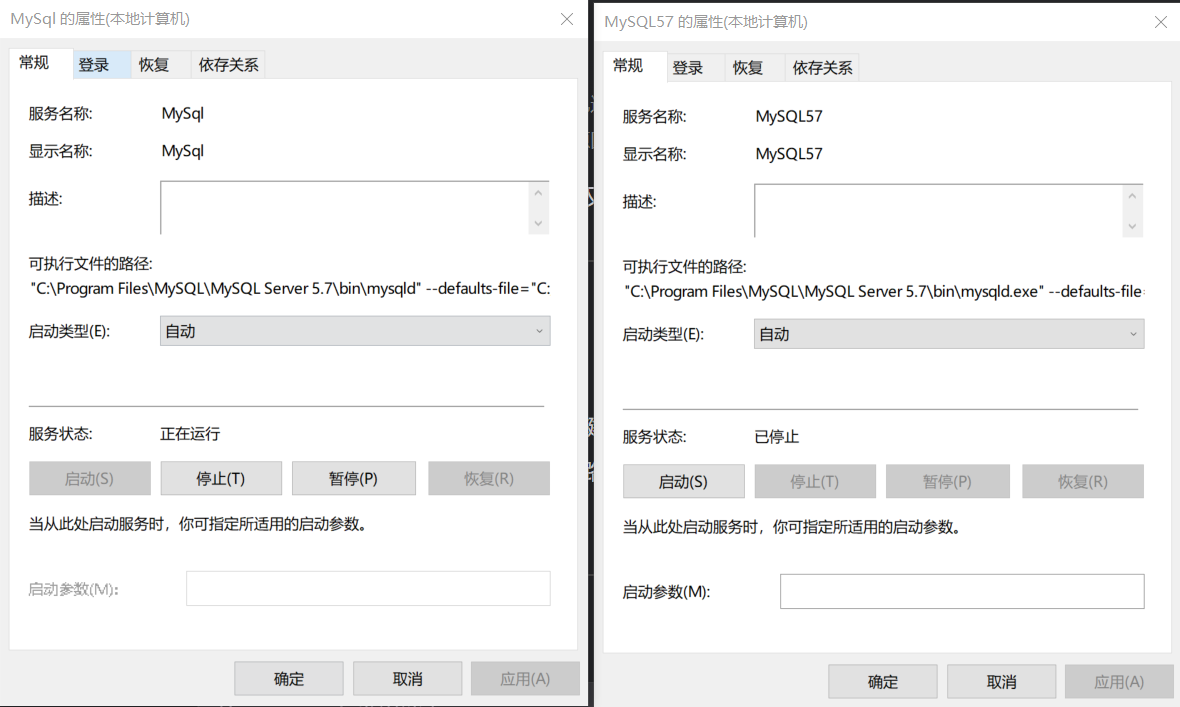
Task: Pause the MySql service with 暂停(P)
Action: [x=354, y=478]
